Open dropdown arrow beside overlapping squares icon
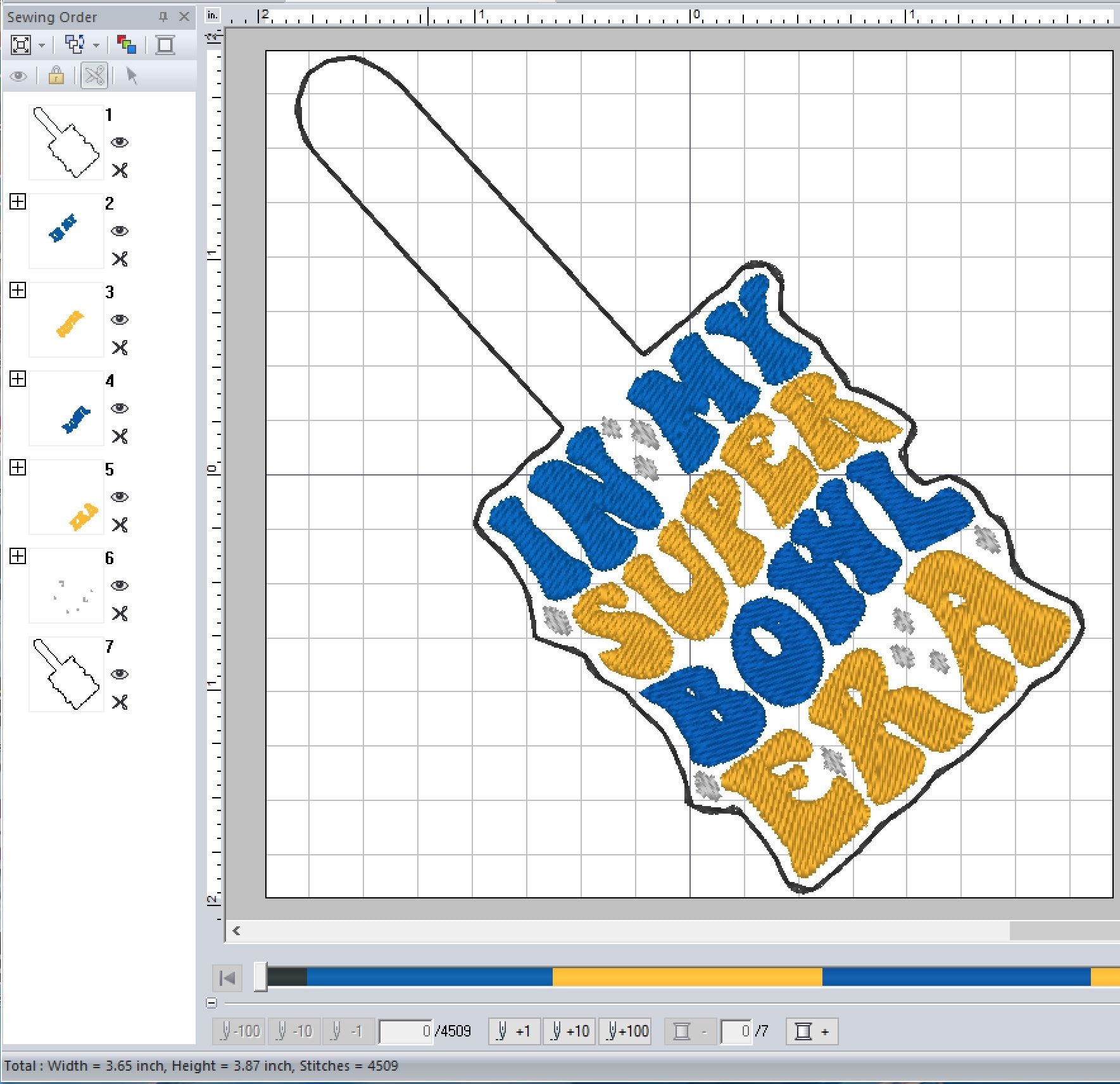 tap(96, 46)
